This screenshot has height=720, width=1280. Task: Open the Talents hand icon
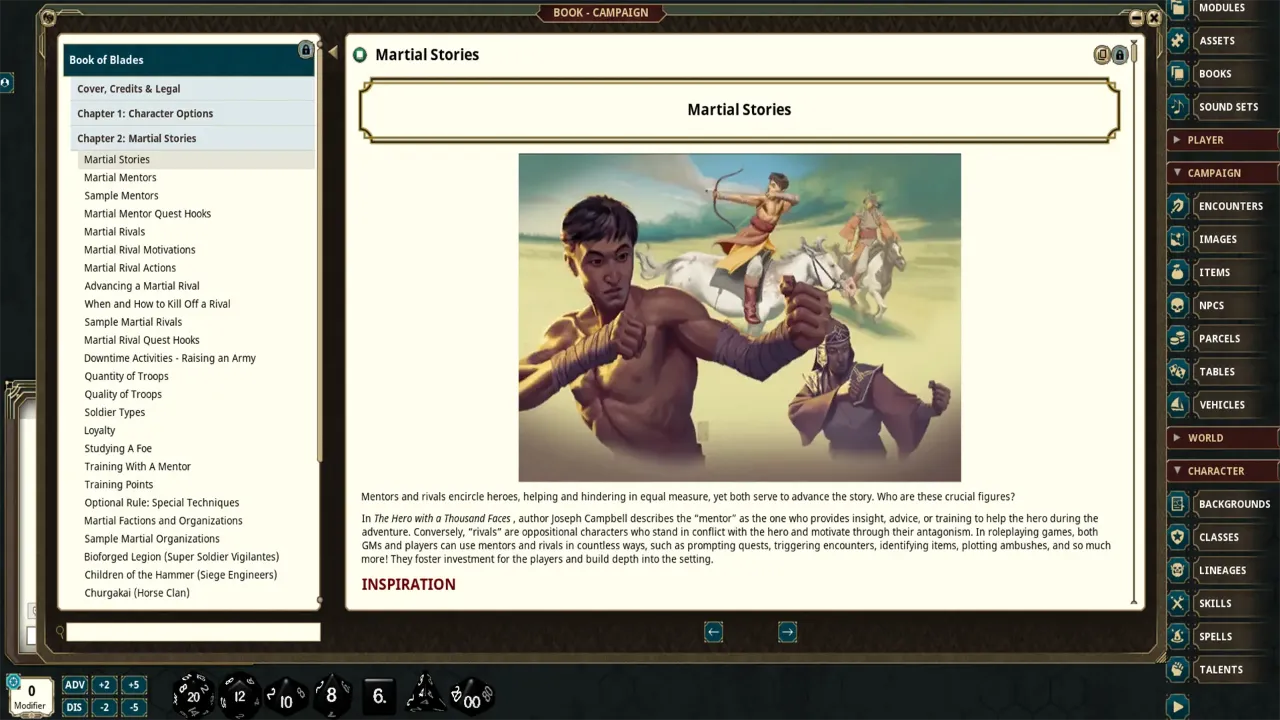(x=1178, y=669)
